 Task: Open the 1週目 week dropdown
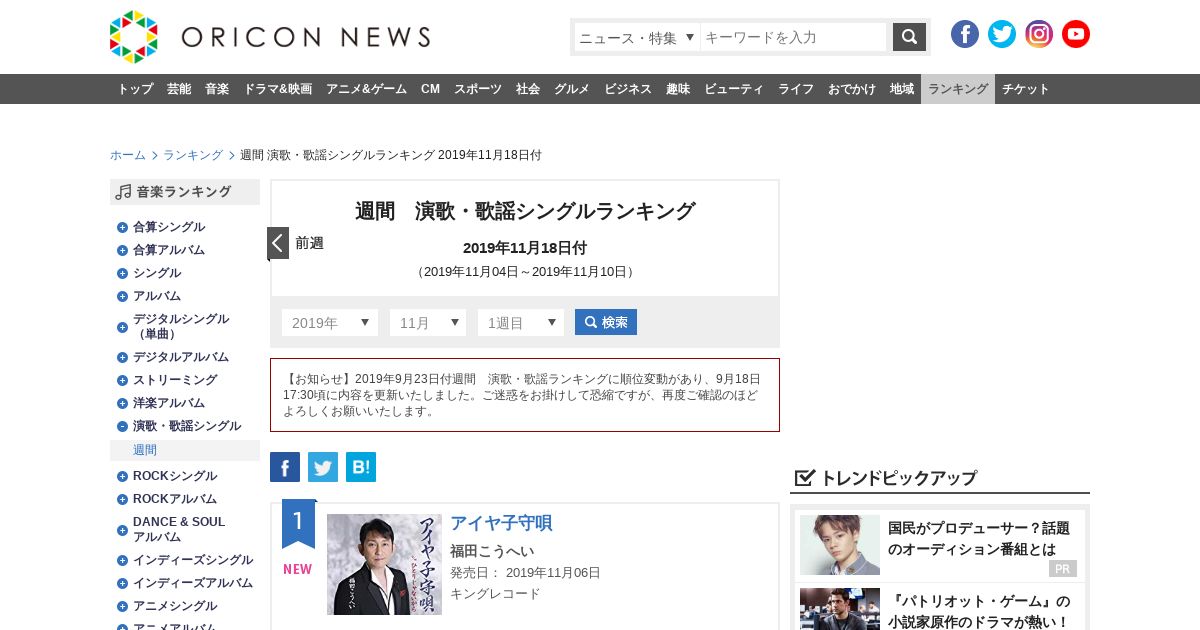click(x=521, y=322)
